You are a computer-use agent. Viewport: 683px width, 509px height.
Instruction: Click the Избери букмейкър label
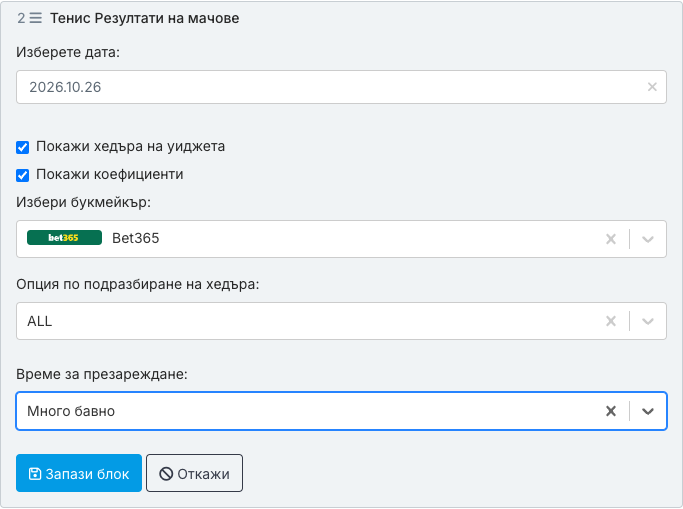tap(83, 202)
